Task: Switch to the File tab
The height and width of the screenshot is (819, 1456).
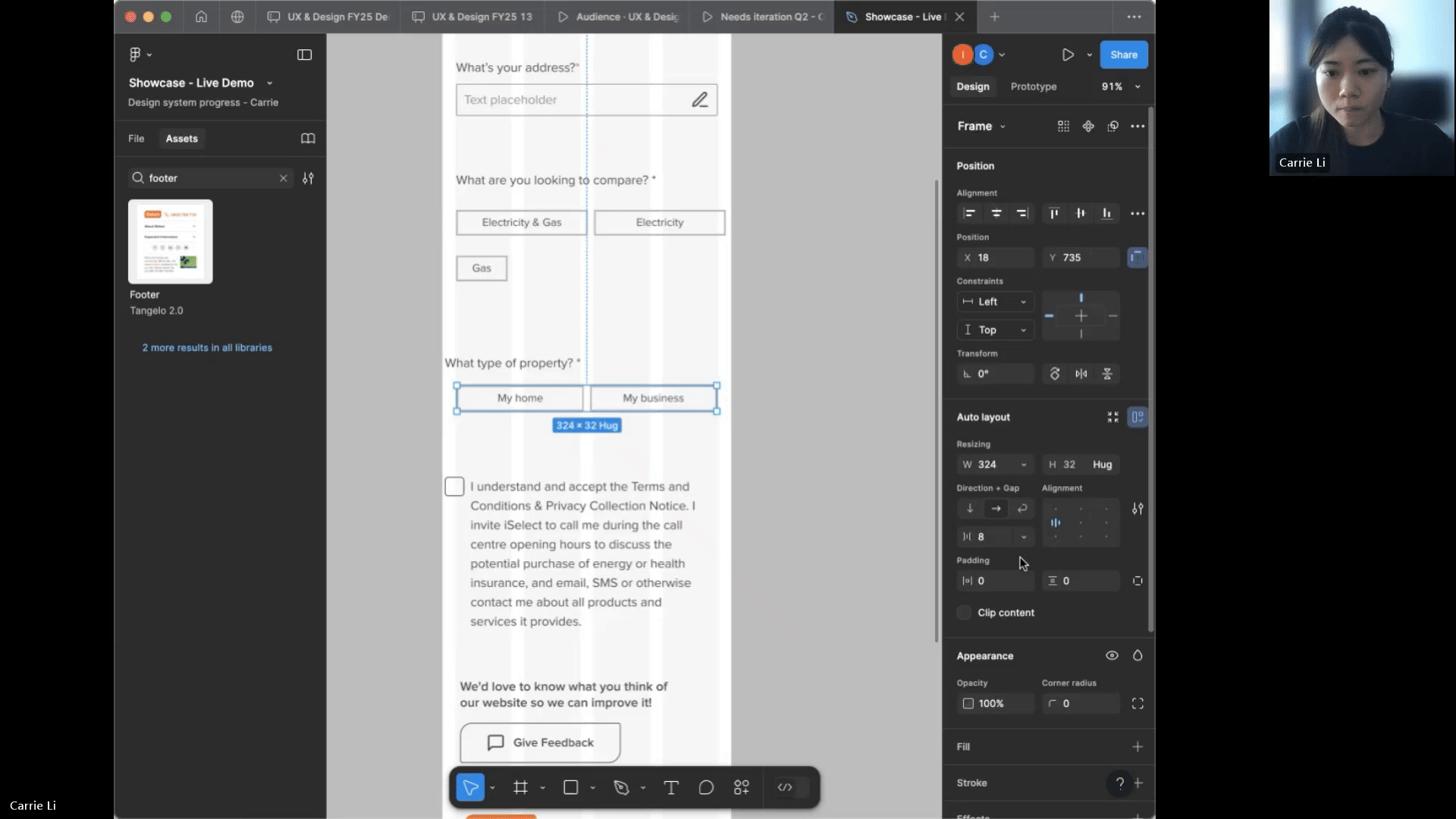Action: [136, 139]
